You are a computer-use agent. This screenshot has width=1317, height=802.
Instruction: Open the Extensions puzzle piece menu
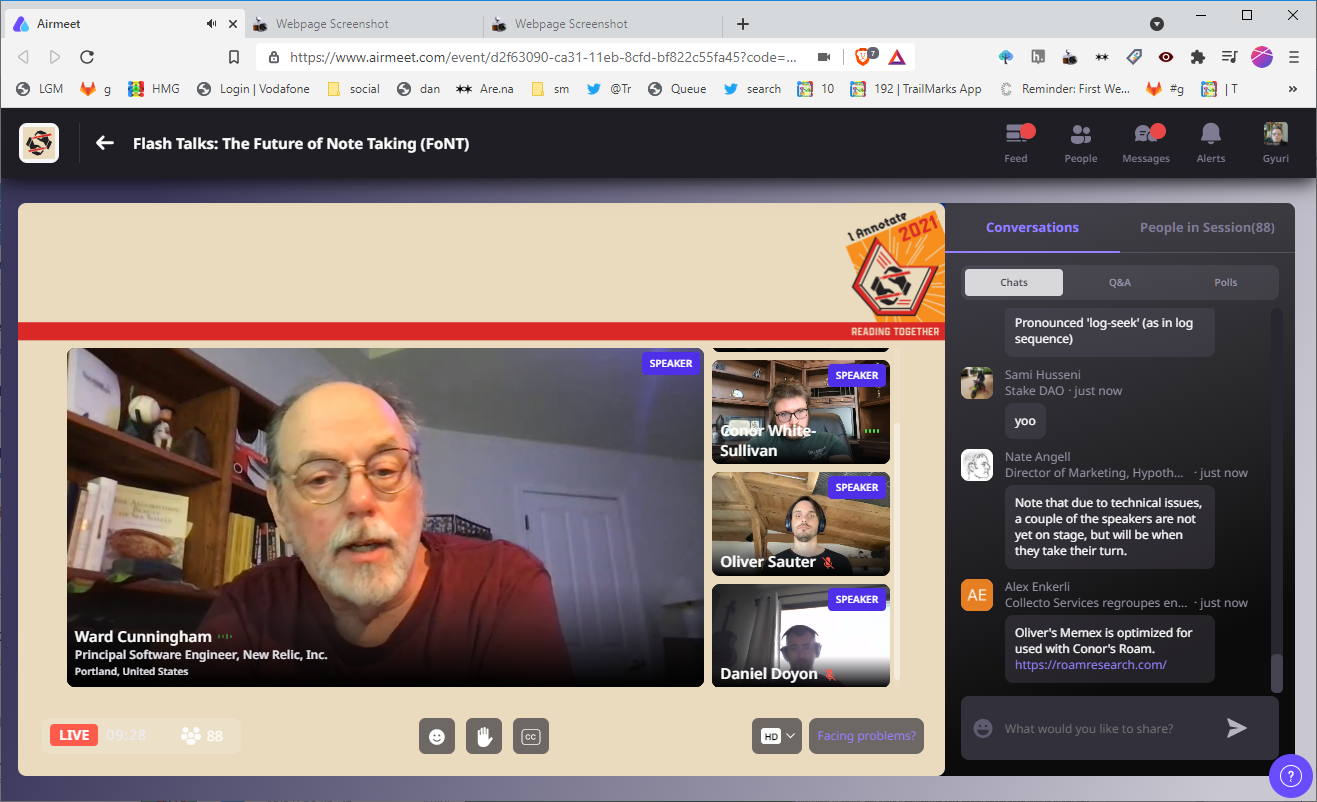(1198, 57)
